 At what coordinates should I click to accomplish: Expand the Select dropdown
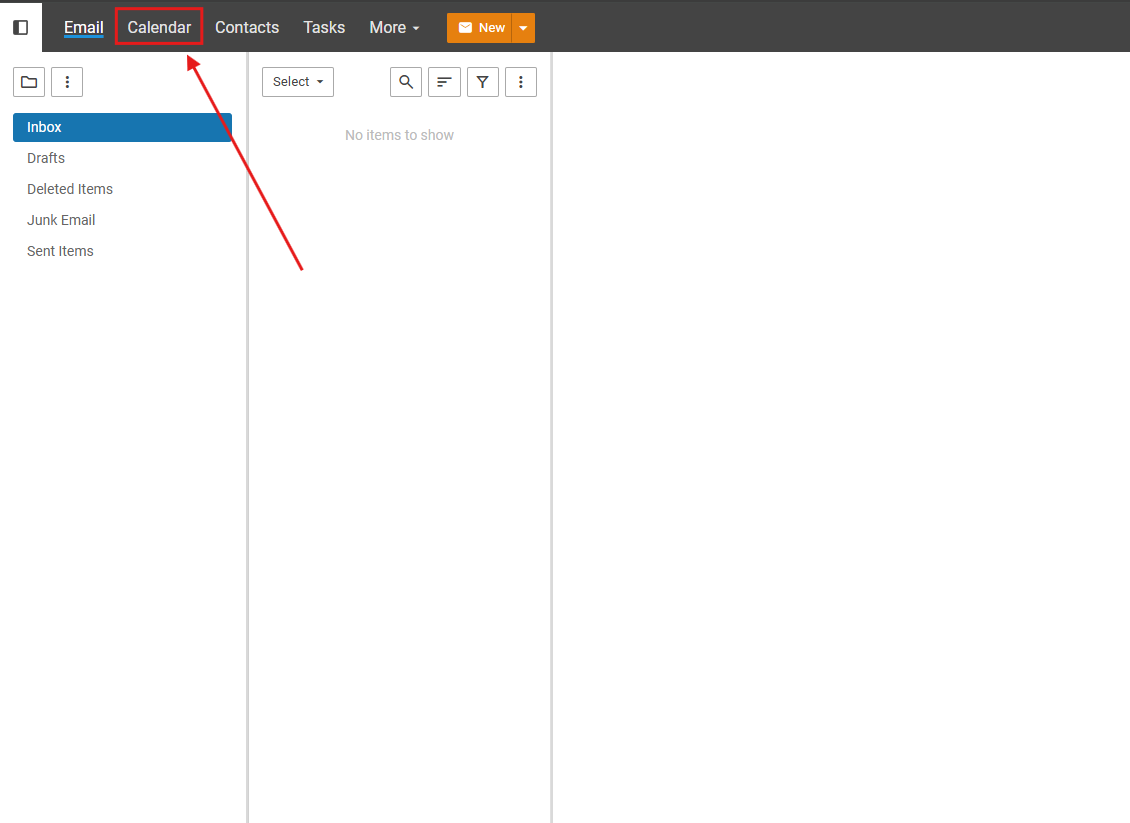pyautogui.click(x=298, y=82)
